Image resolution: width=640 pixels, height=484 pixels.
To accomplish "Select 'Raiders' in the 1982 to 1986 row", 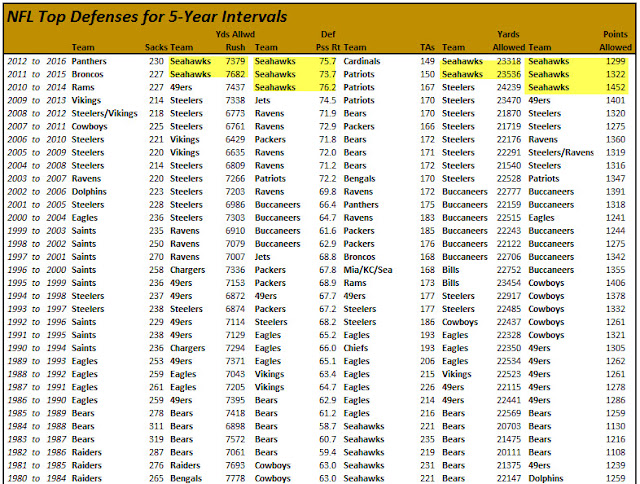I will [87, 453].
